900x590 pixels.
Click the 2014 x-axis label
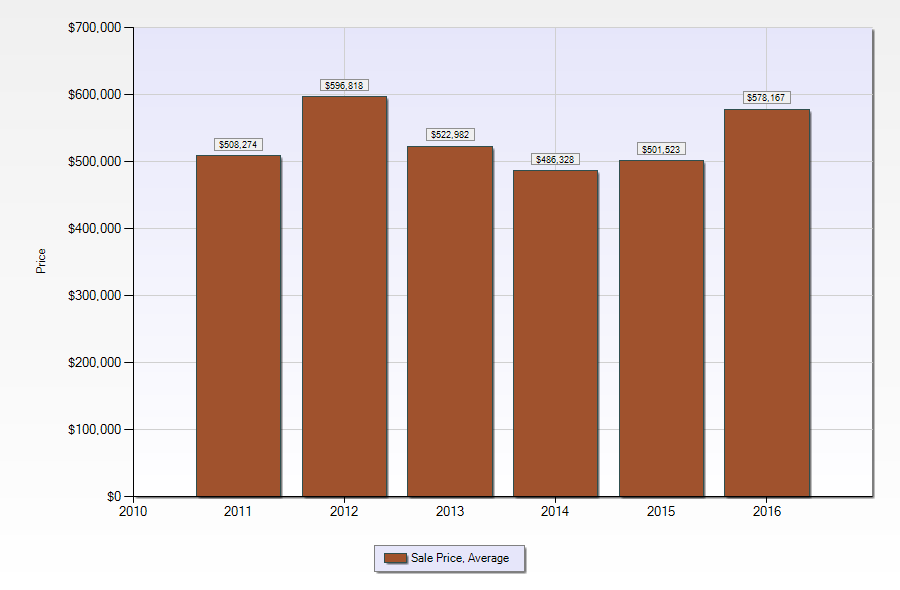(555, 511)
